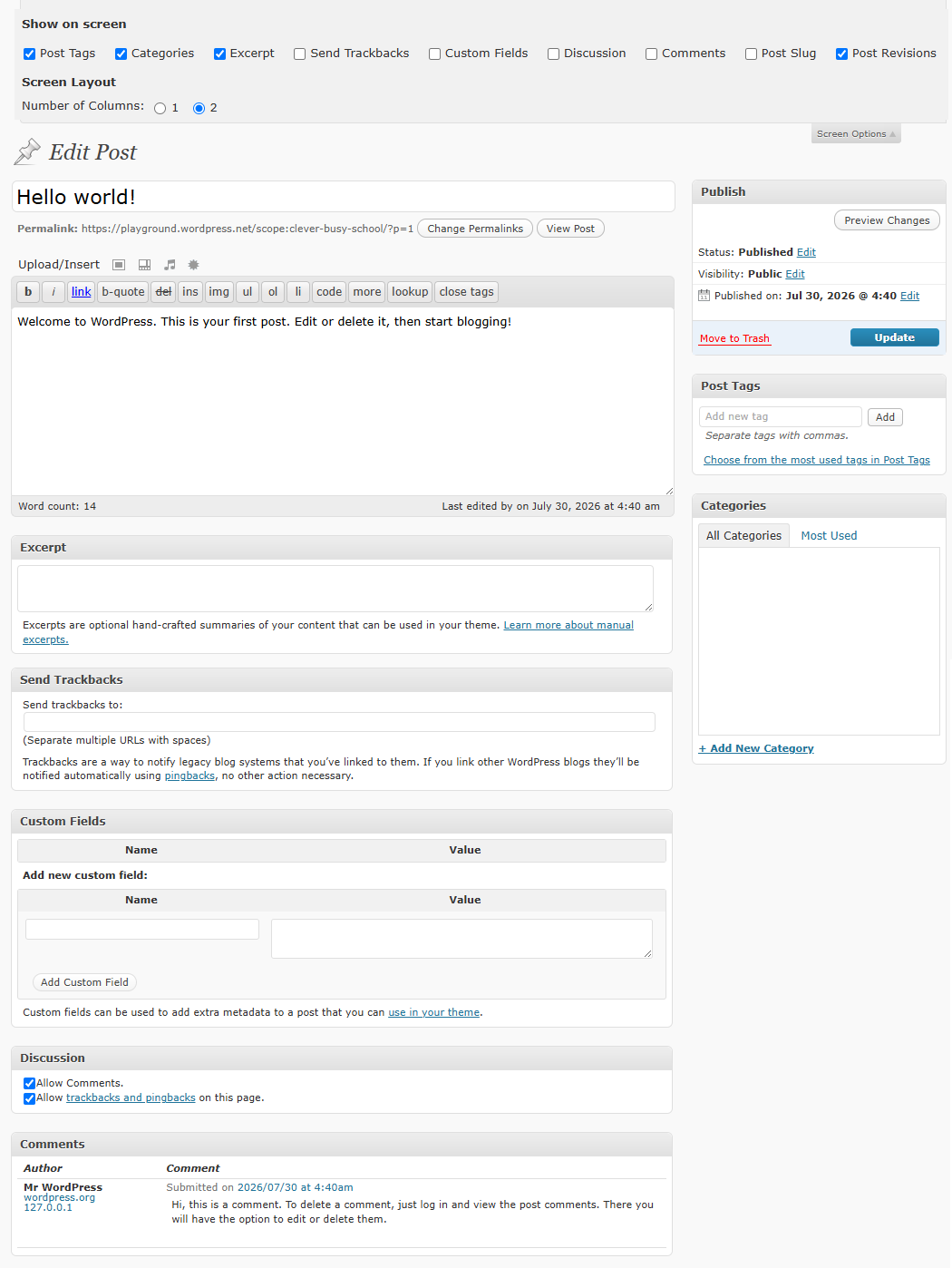This screenshot has width=952, height=1268.
Task: Collapse the Screen Options panel tab
Action: [856, 134]
